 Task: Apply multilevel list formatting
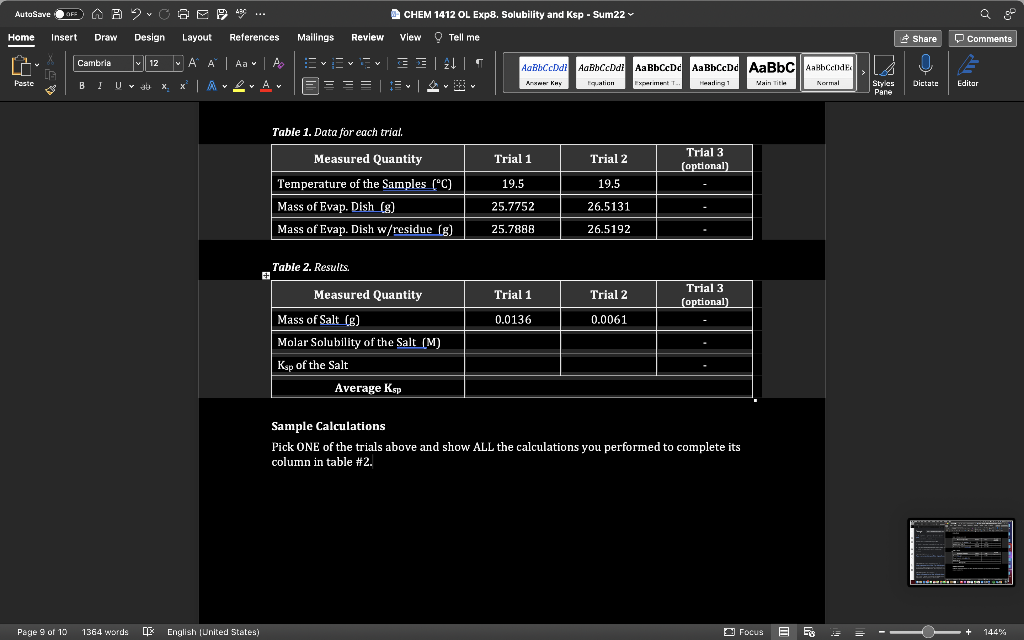coord(365,63)
